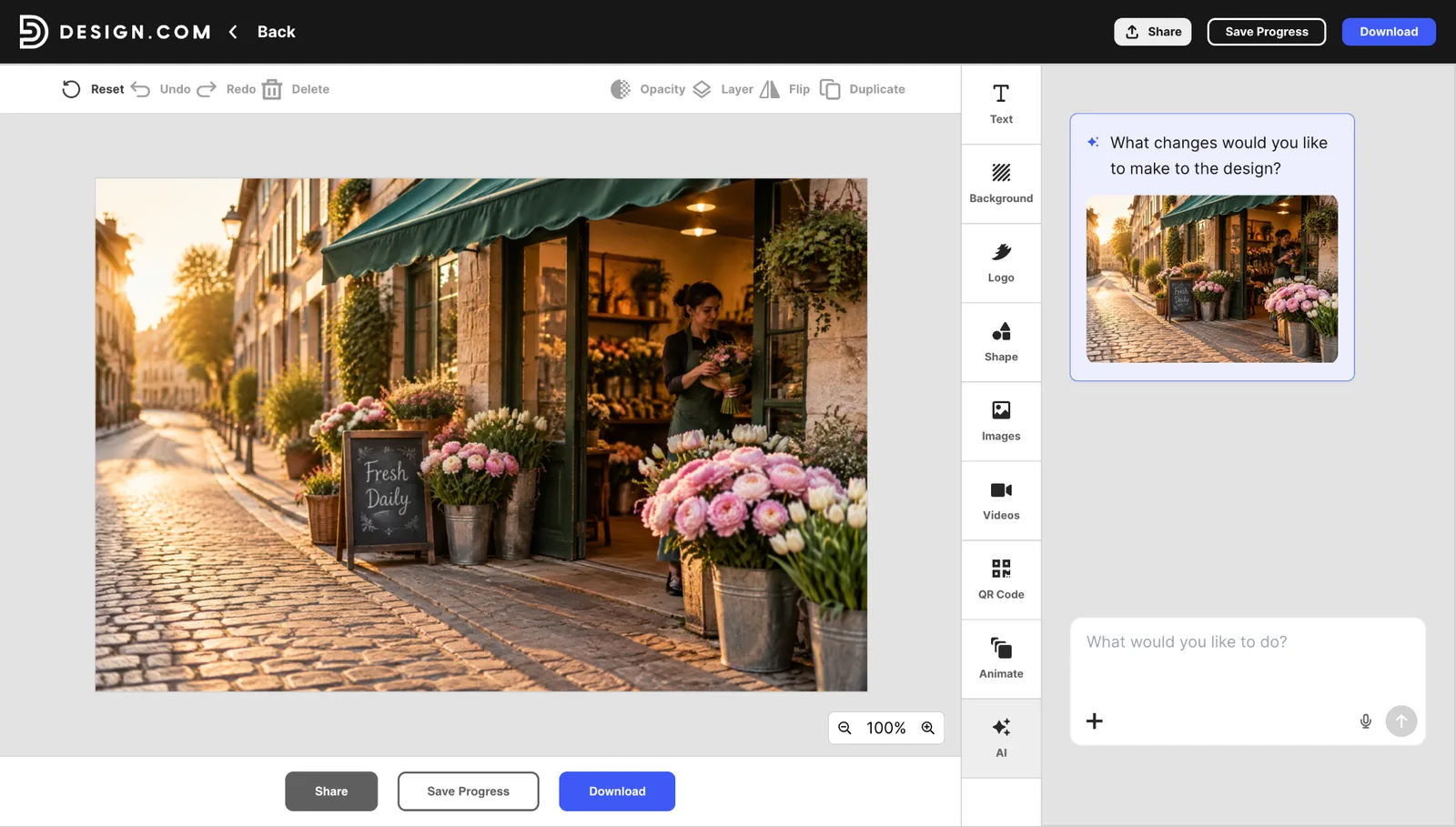
Task: Open the Text tool panel
Action: click(x=1001, y=105)
